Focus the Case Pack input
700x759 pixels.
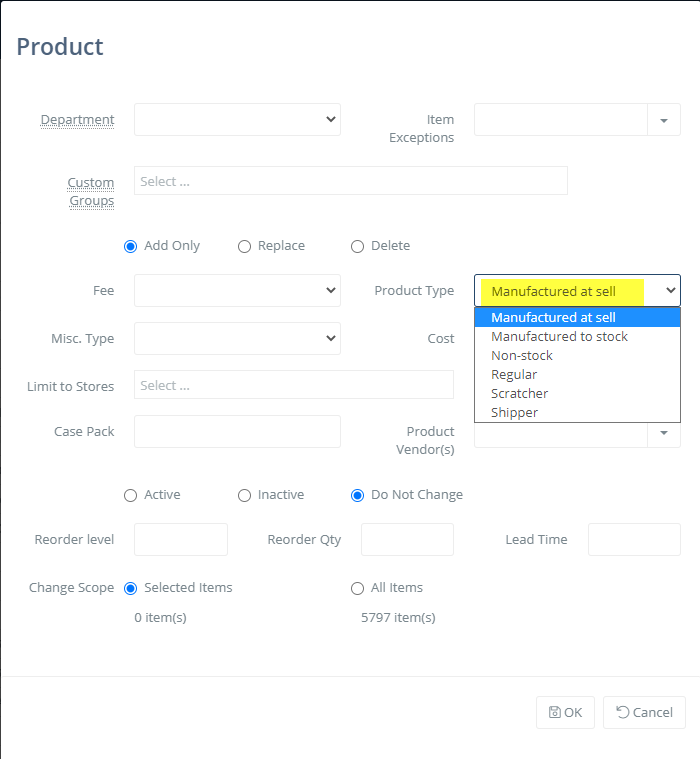tap(237, 431)
